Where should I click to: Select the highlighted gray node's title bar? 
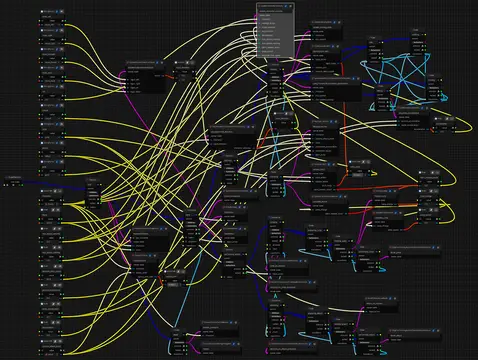tap(275, 6)
